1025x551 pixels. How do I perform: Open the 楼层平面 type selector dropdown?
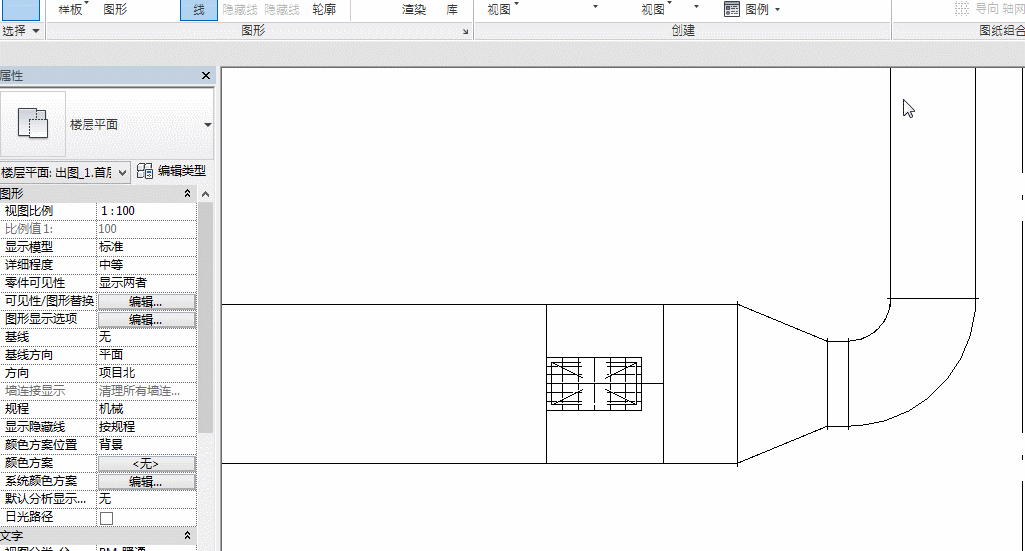(207, 125)
